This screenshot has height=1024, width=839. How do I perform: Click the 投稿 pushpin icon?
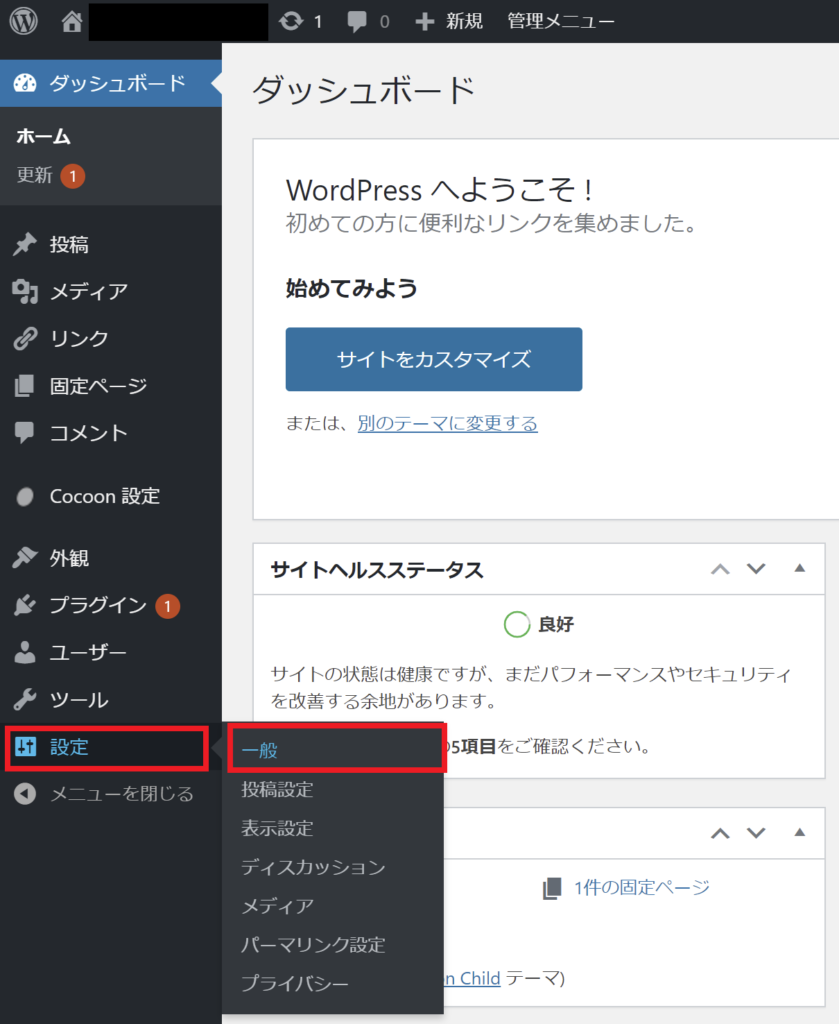click(25, 244)
